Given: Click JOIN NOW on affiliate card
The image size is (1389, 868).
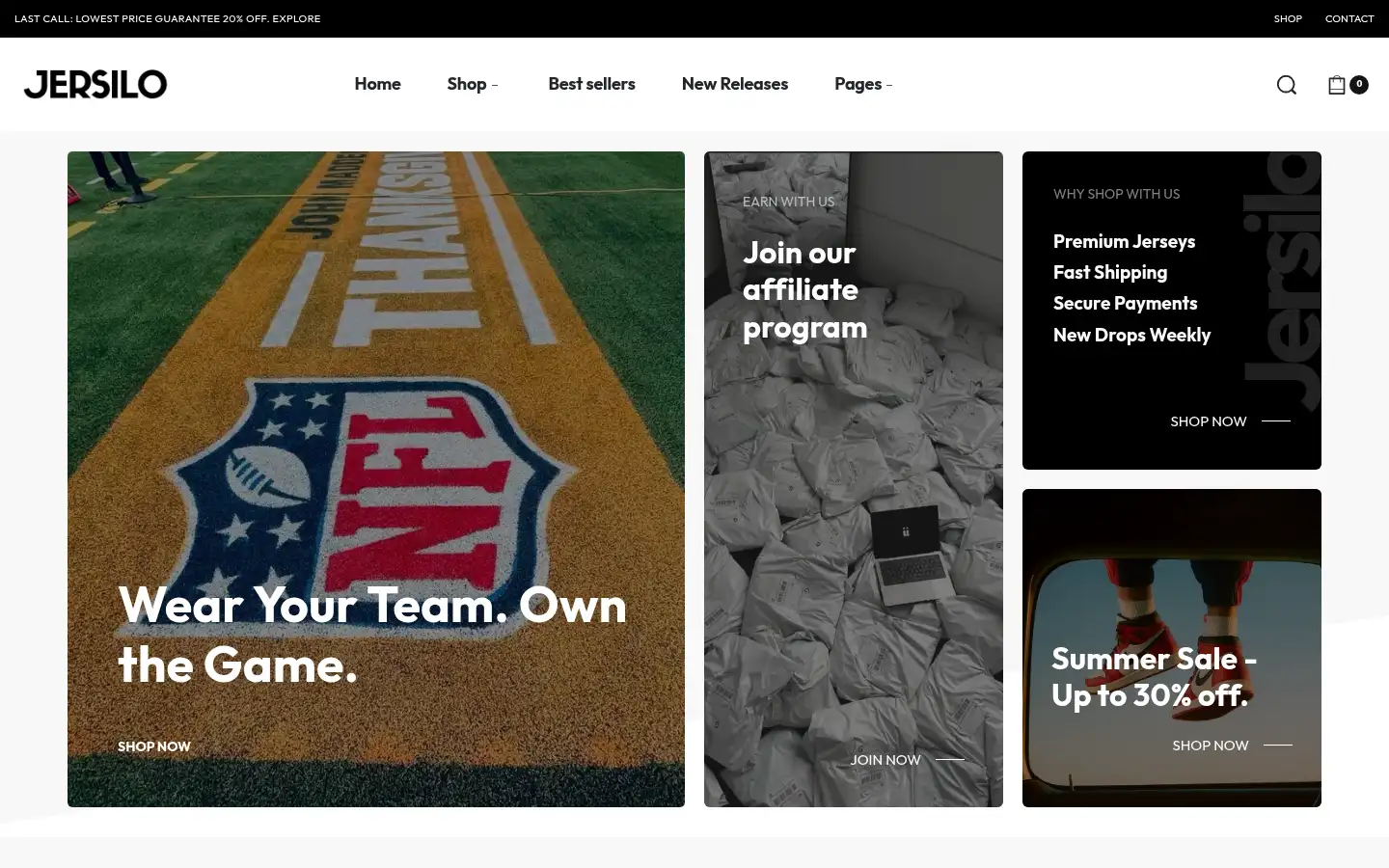Looking at the screenshot, I should tap(907, 760).
